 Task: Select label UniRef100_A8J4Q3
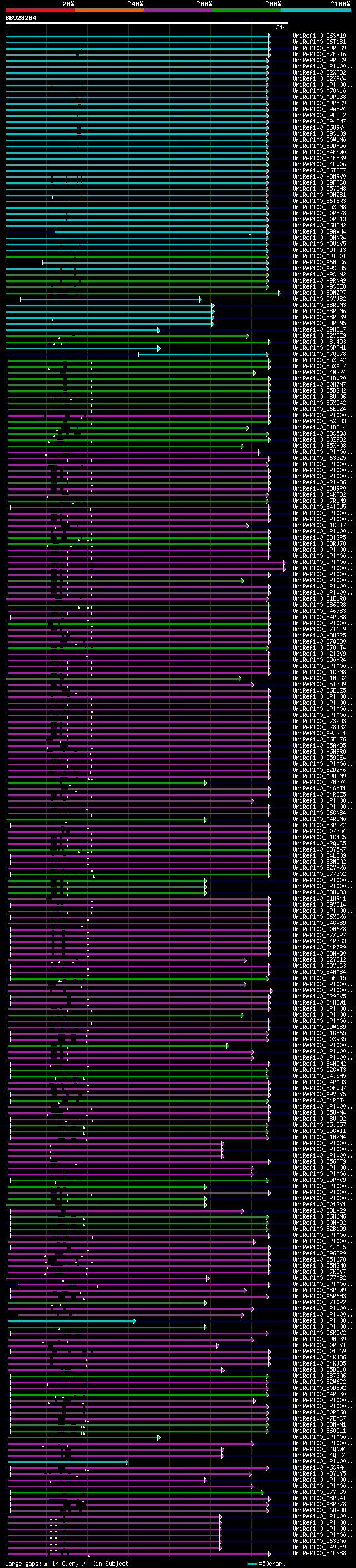coord(319,342)
